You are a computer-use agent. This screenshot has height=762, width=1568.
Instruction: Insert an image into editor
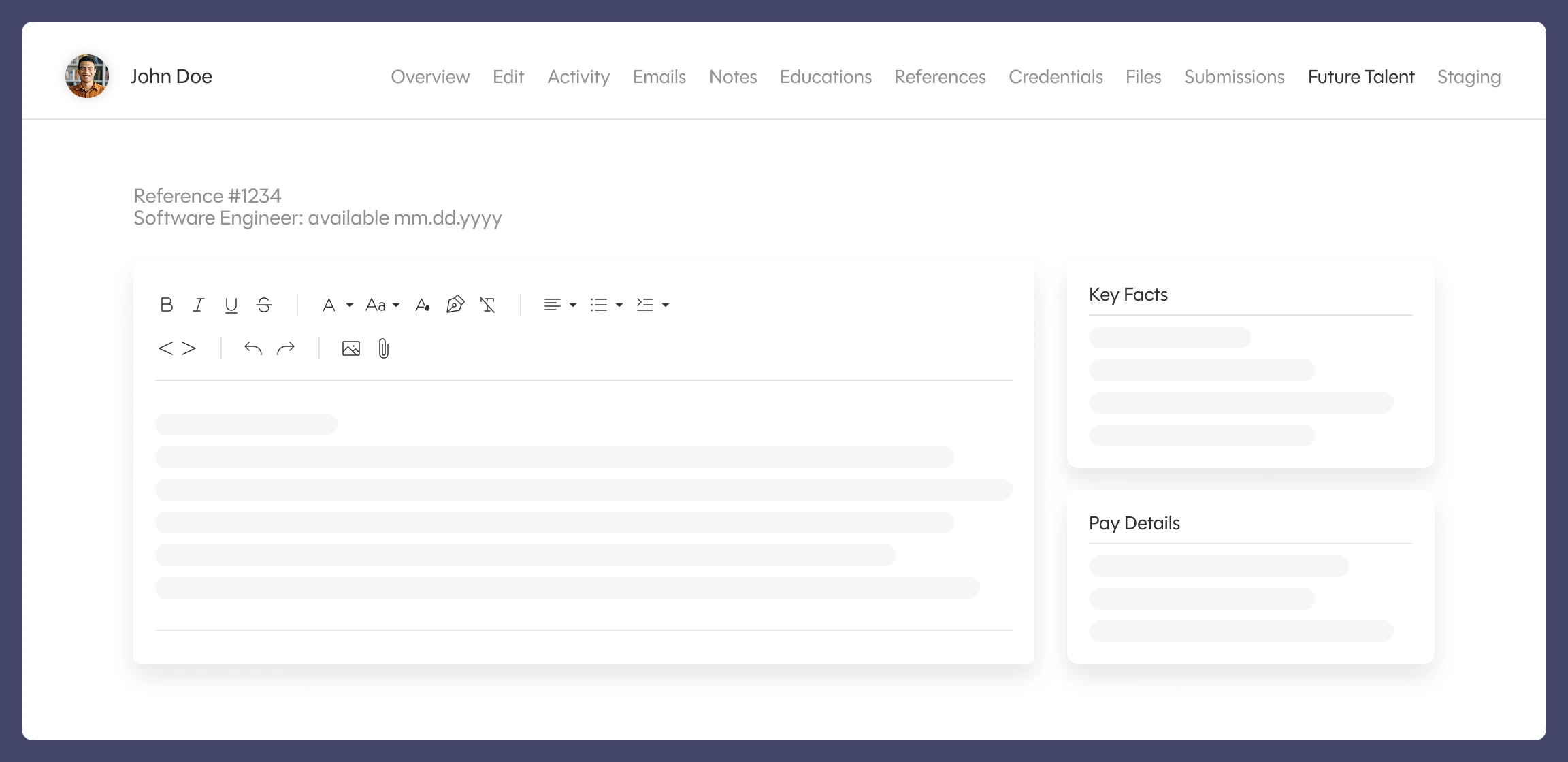[350, 348]
